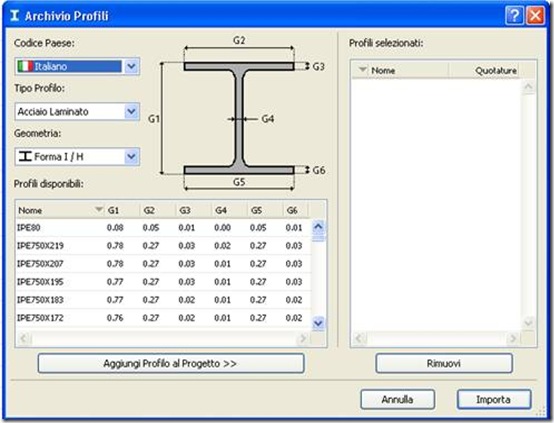Click the I-beam icon in title bar
Viewport: 554px width, 423px height.
14,16
